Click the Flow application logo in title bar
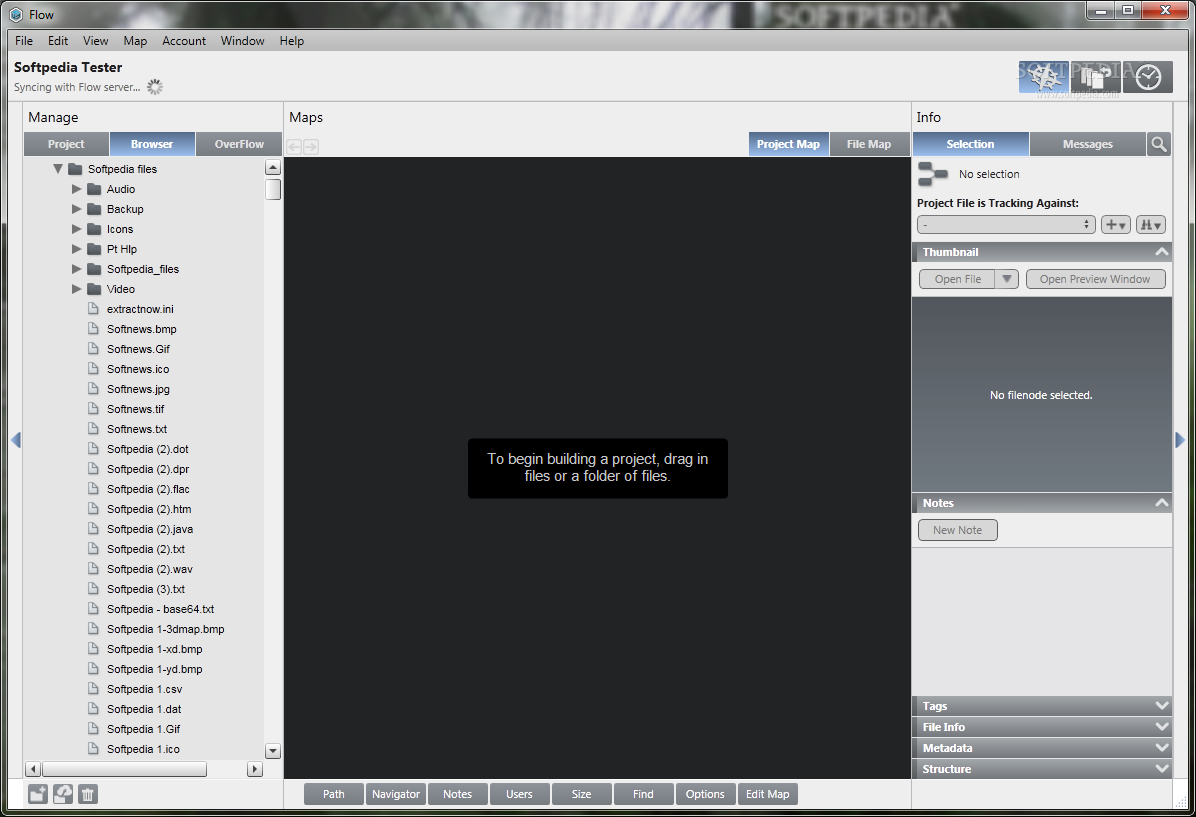The height and width of the screenshot is (817, 1196). [16, 14]
